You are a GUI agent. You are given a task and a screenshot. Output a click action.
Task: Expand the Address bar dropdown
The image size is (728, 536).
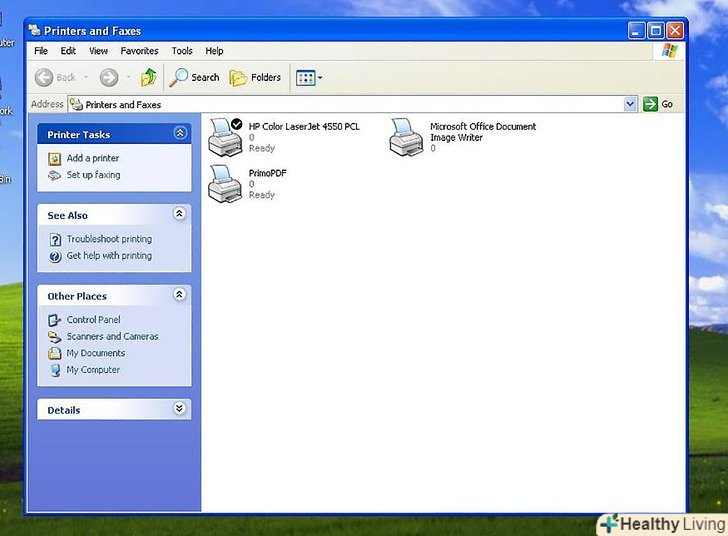click(630, 104)
